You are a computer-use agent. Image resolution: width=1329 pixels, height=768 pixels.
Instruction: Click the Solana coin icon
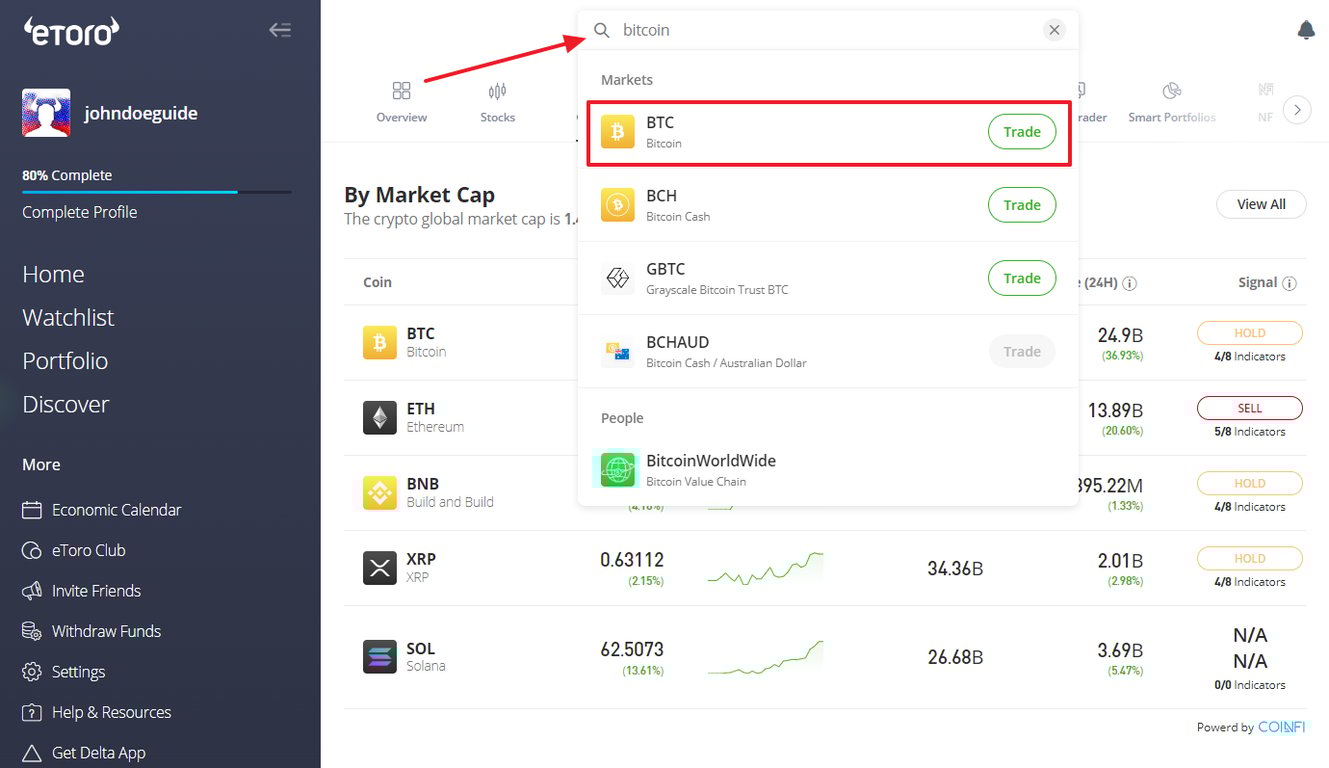point(379,656)
